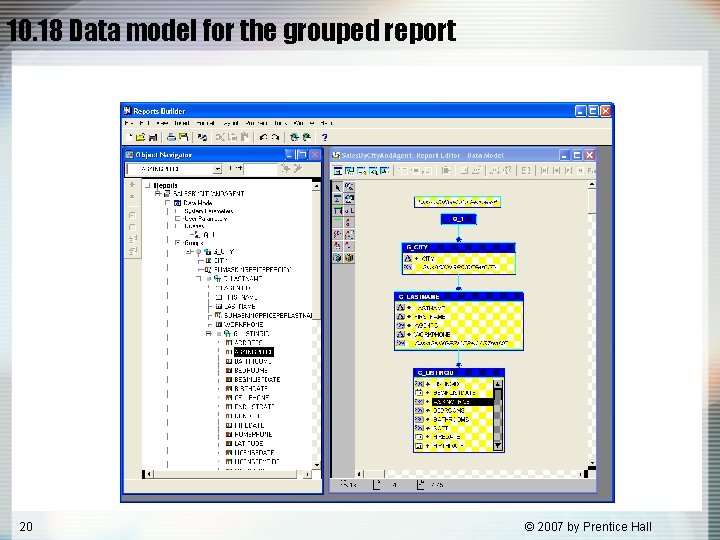Click the Copy icon in main toolbar
The height and width of the screenshot is (540, 720).
point(233,137)
